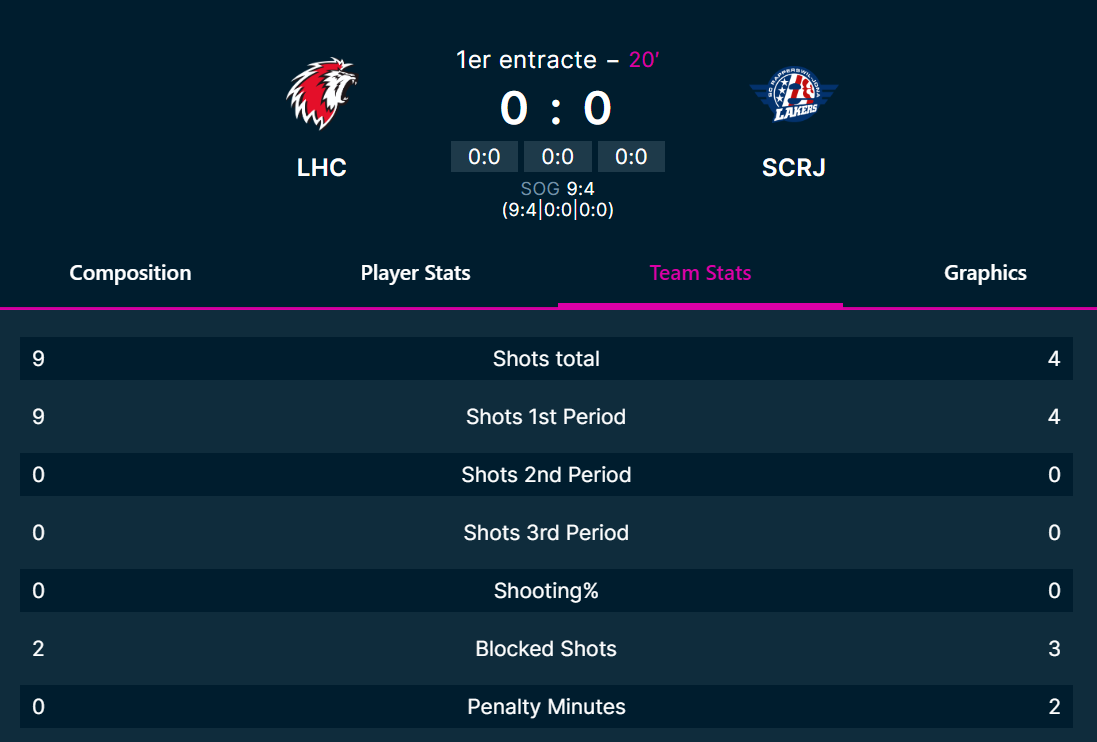Click the third period 0:0 score box
The height and width of the screenshot is (742, 1097).
[x=631, y=156]
